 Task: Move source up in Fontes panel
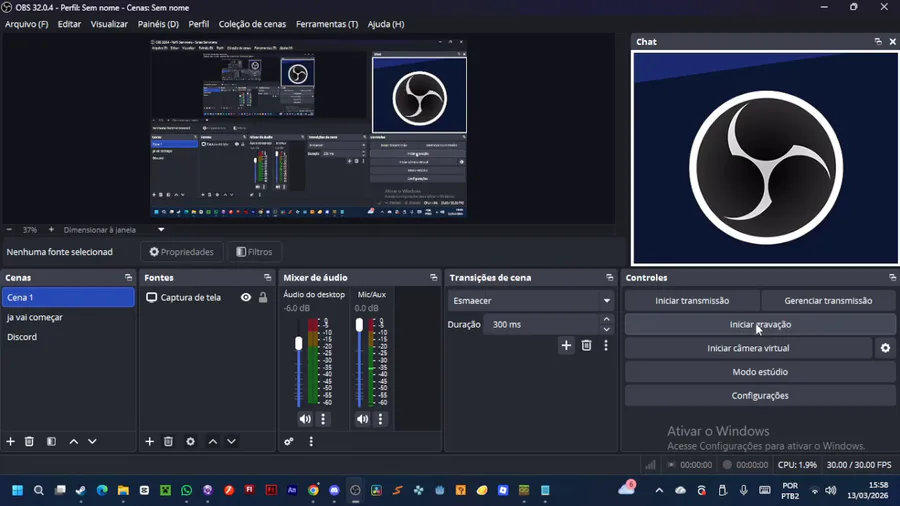(213, 441)
